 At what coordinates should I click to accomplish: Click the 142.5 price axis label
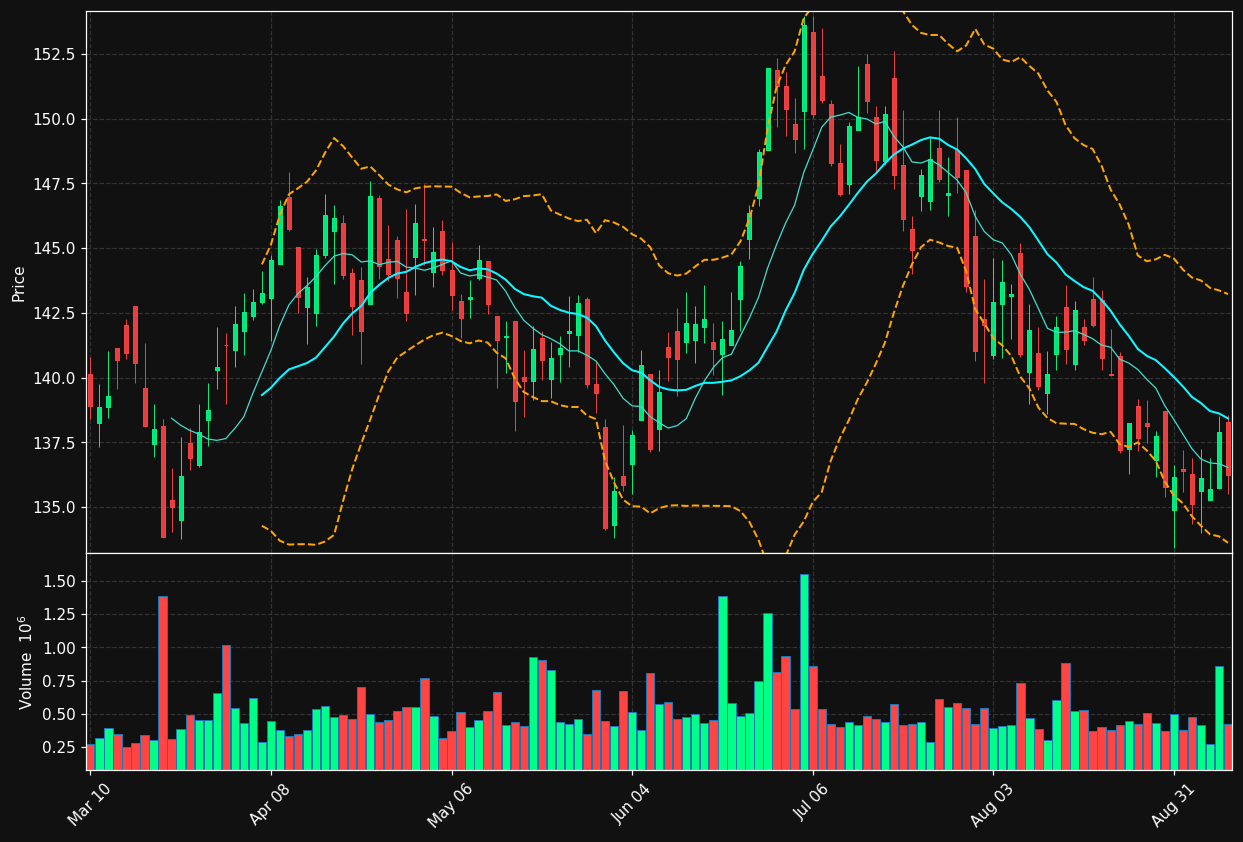54,314
